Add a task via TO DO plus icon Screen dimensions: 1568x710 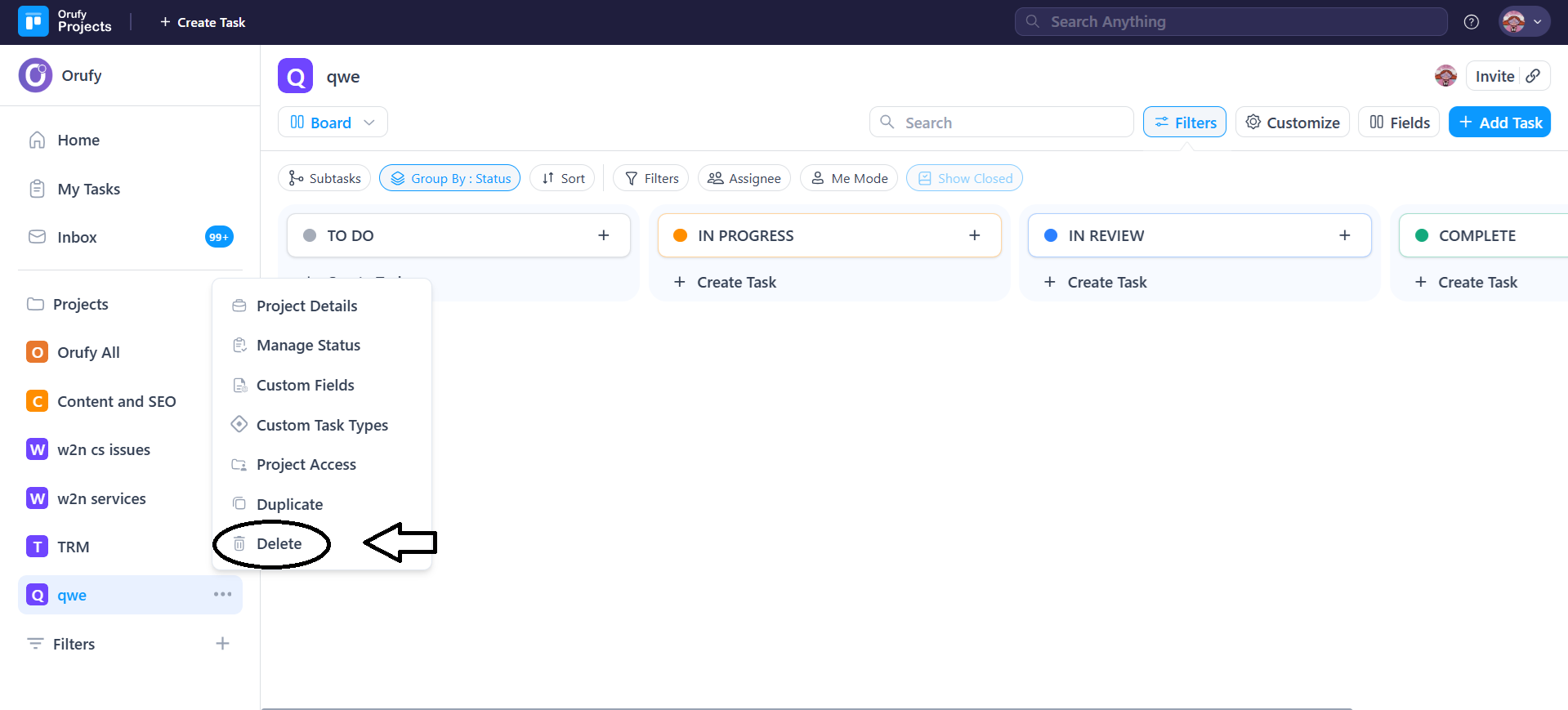(604, 235)
